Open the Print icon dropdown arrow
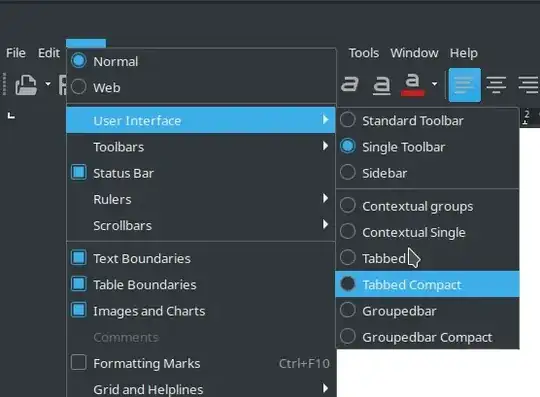The height and width of the screenshot is (397, 540). point(48,84)
